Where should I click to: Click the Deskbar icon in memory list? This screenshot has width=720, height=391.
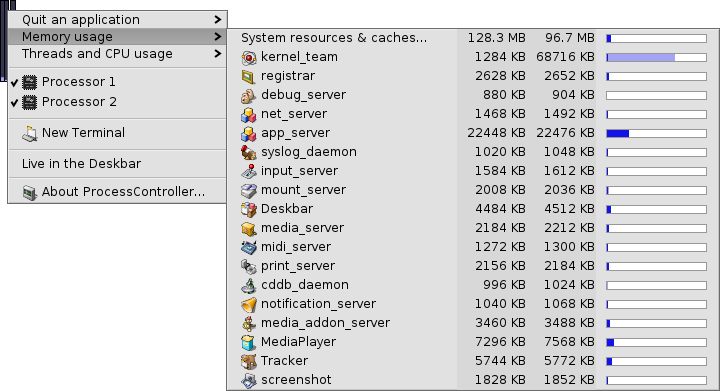click(248, 209)
